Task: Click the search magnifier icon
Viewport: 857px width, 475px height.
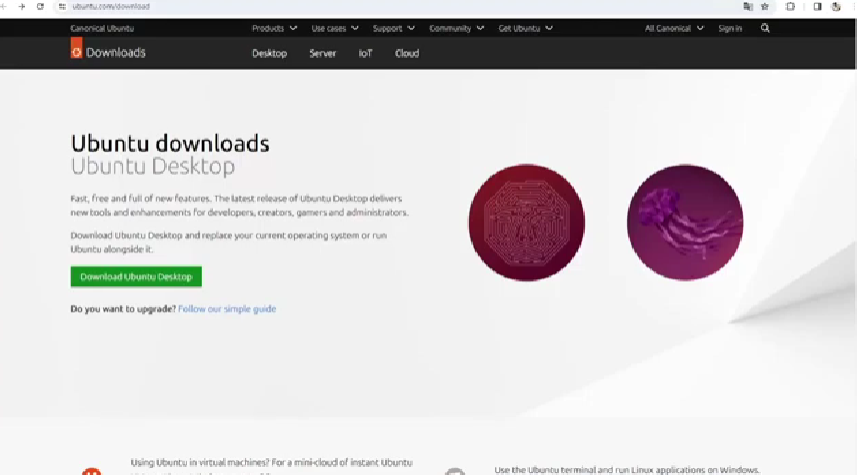Action: [x=765, y=28]
